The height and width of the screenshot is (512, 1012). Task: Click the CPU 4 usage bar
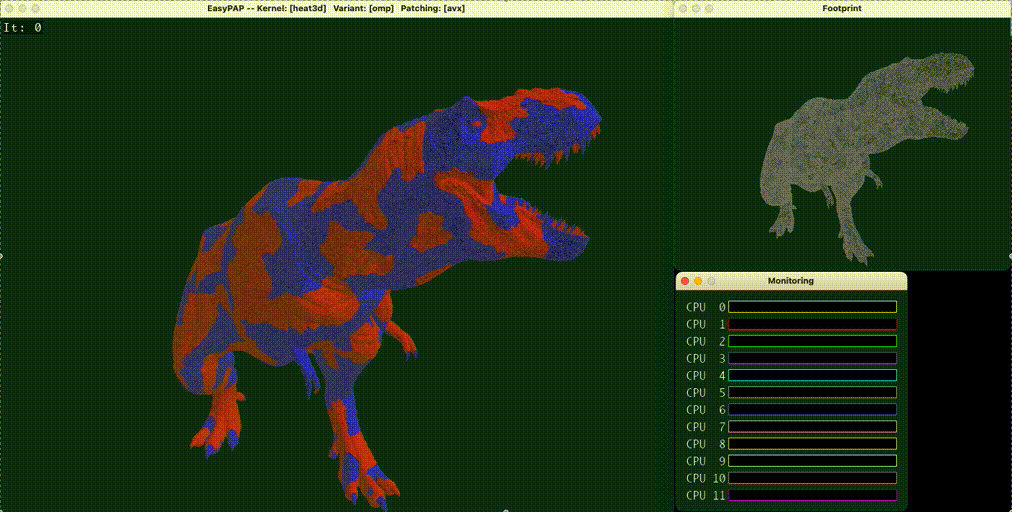coord(812,375)
